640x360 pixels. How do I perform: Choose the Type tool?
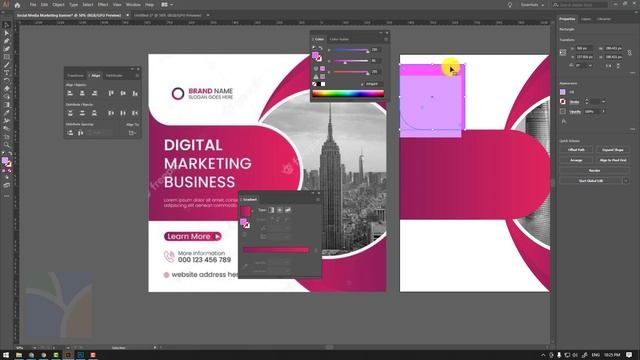7,73
